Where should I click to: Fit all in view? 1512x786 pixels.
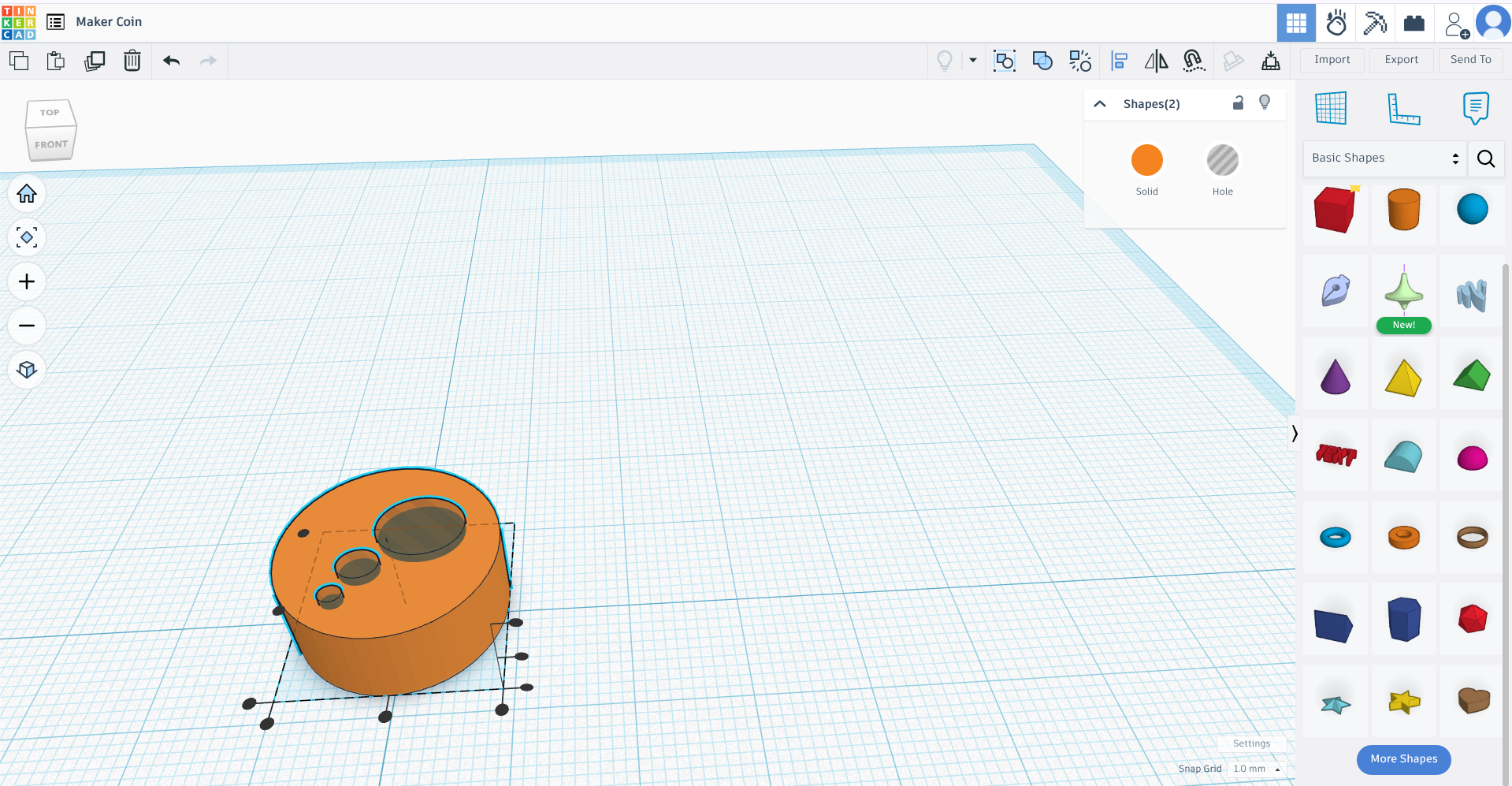(27, 237)
